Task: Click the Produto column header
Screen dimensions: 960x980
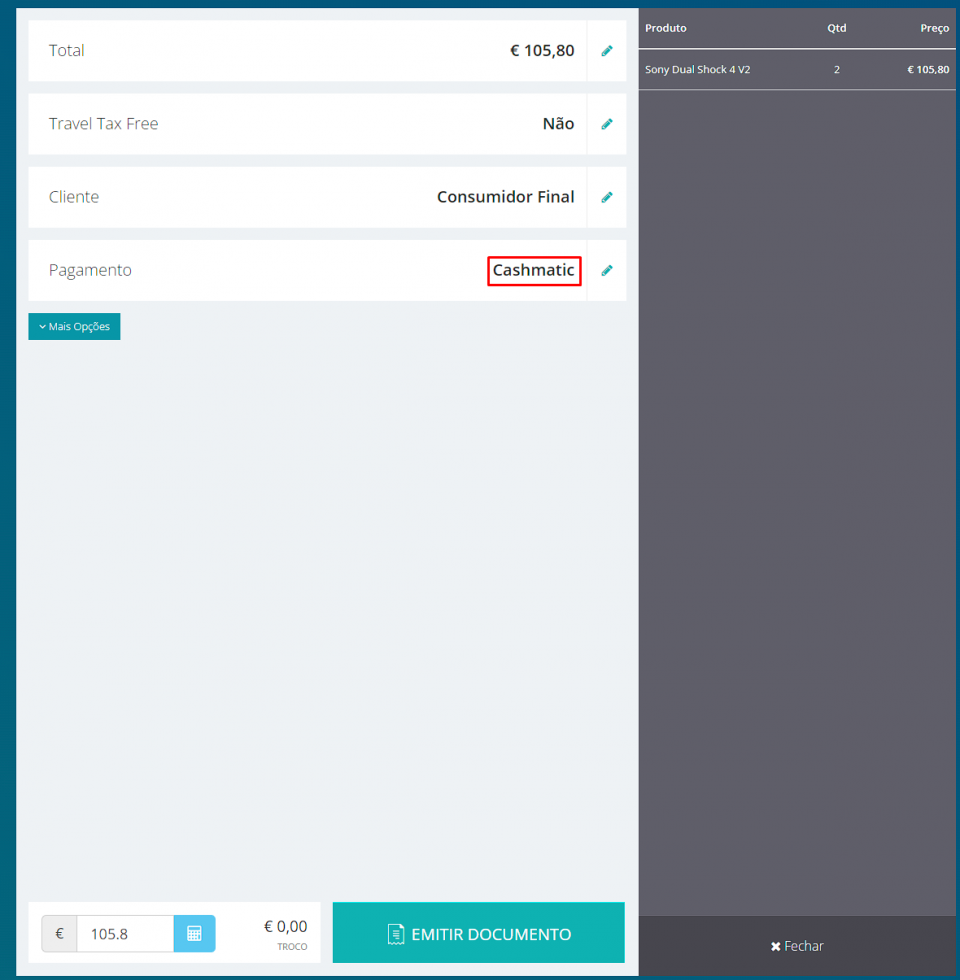Action: pyautogui.click(x=666, y=28)
